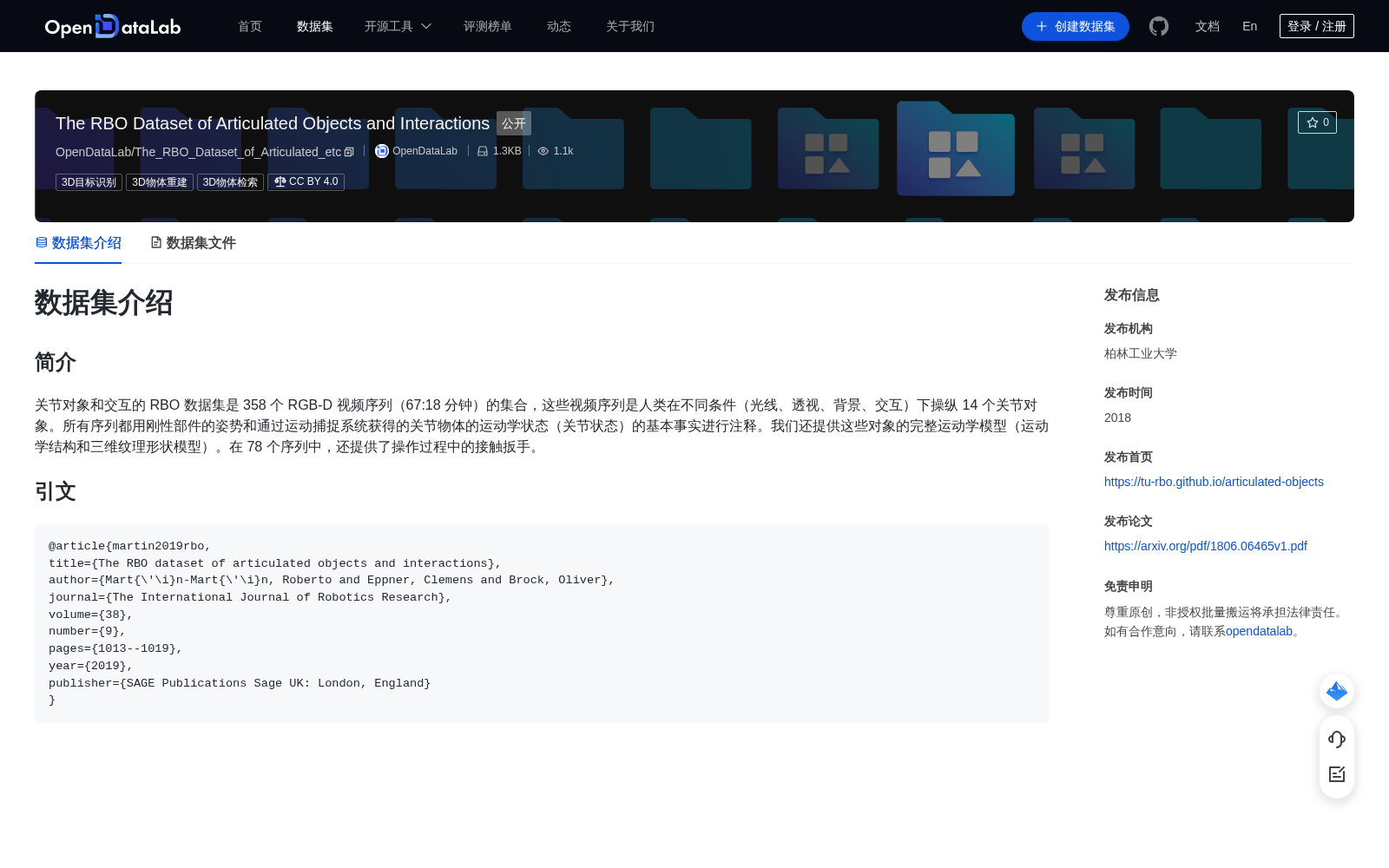The width and height of the screenshot is (1389, 868).
Task: Select the 3D物体检索 tag
Action: (230, 182)
